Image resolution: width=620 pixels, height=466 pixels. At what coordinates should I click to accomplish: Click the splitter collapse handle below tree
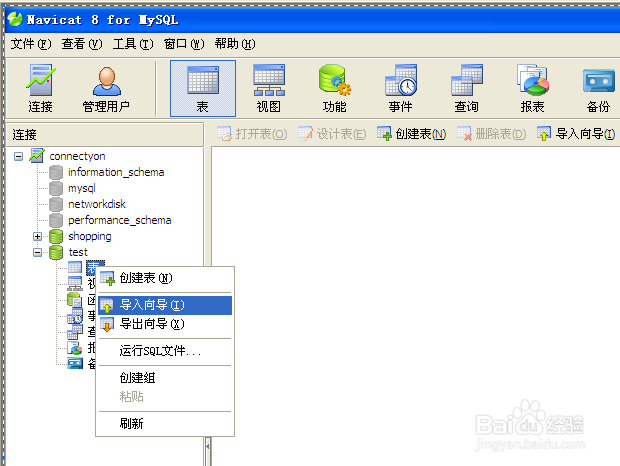point(208,446)
